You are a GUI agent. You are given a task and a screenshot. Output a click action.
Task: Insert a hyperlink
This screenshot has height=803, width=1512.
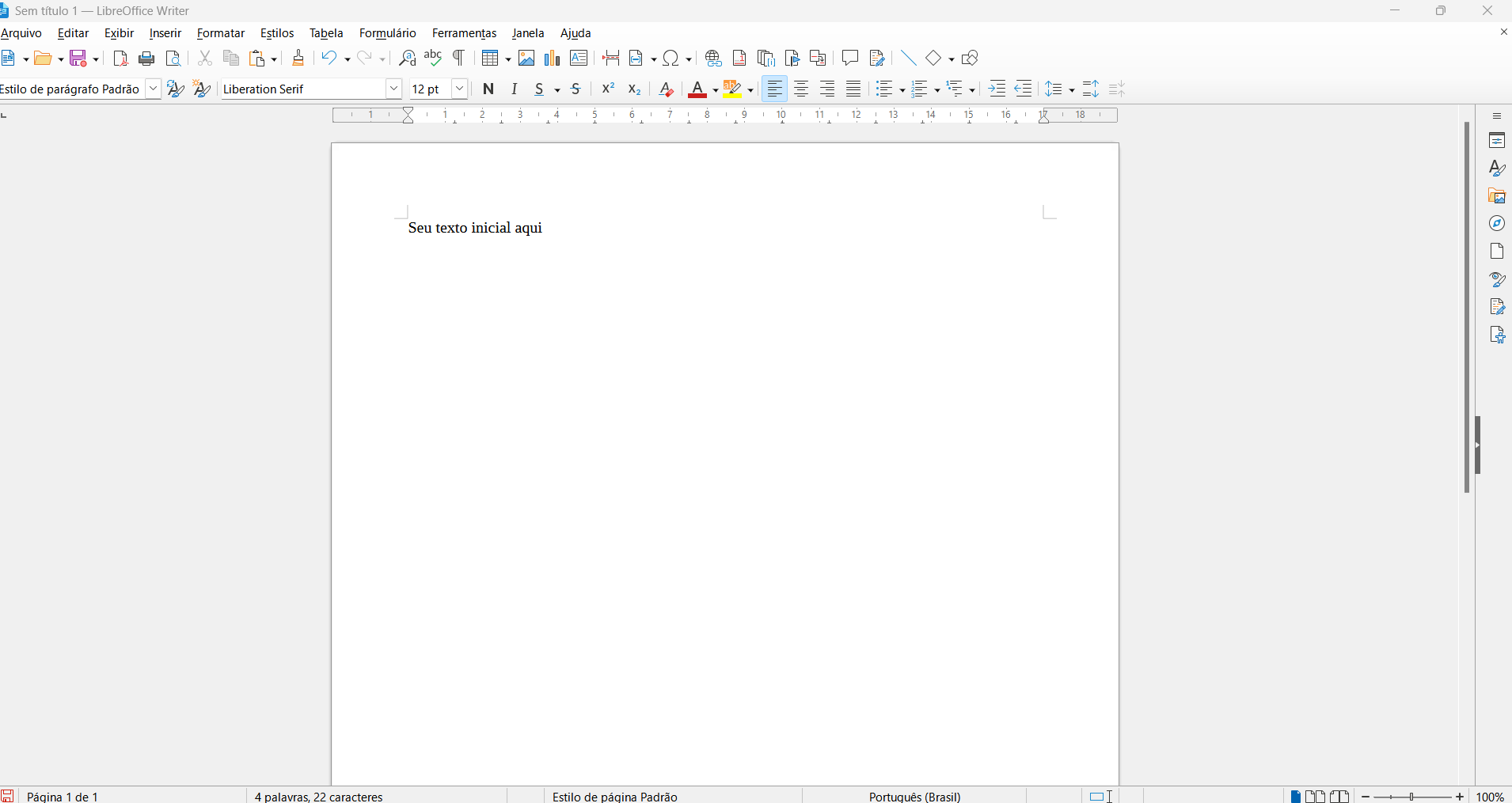[x=713, y=58]
